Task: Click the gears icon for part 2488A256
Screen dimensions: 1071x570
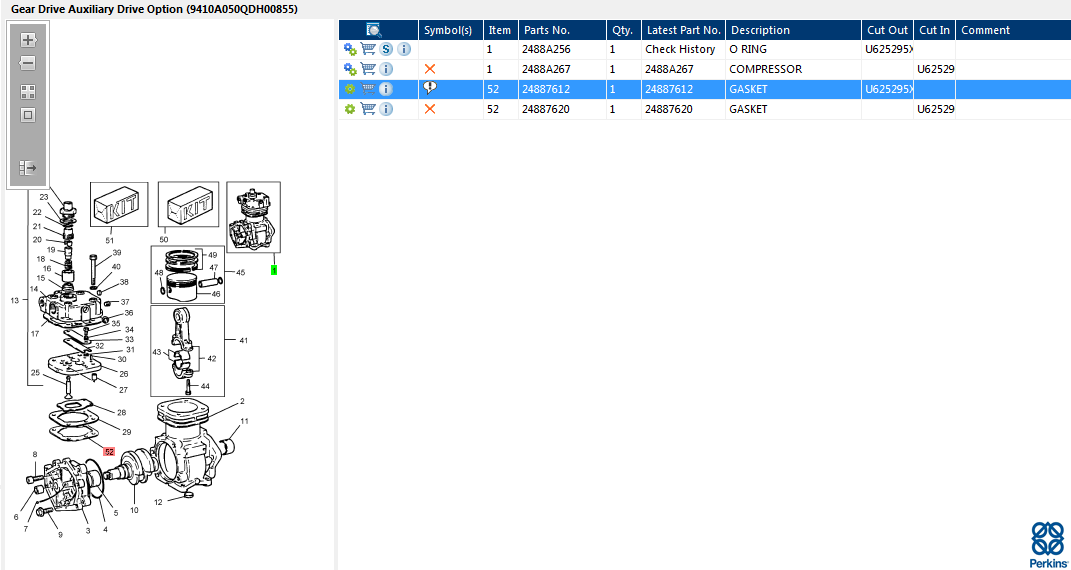Action: 350,49
